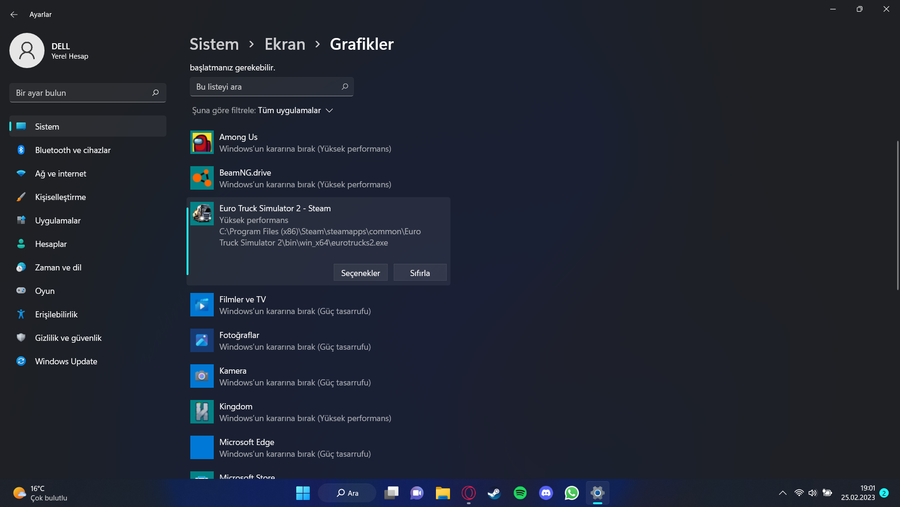The image size is (900, 507).
Task: Click the eurotrucks2.exe file path text
Action: [x=320, y=237]
